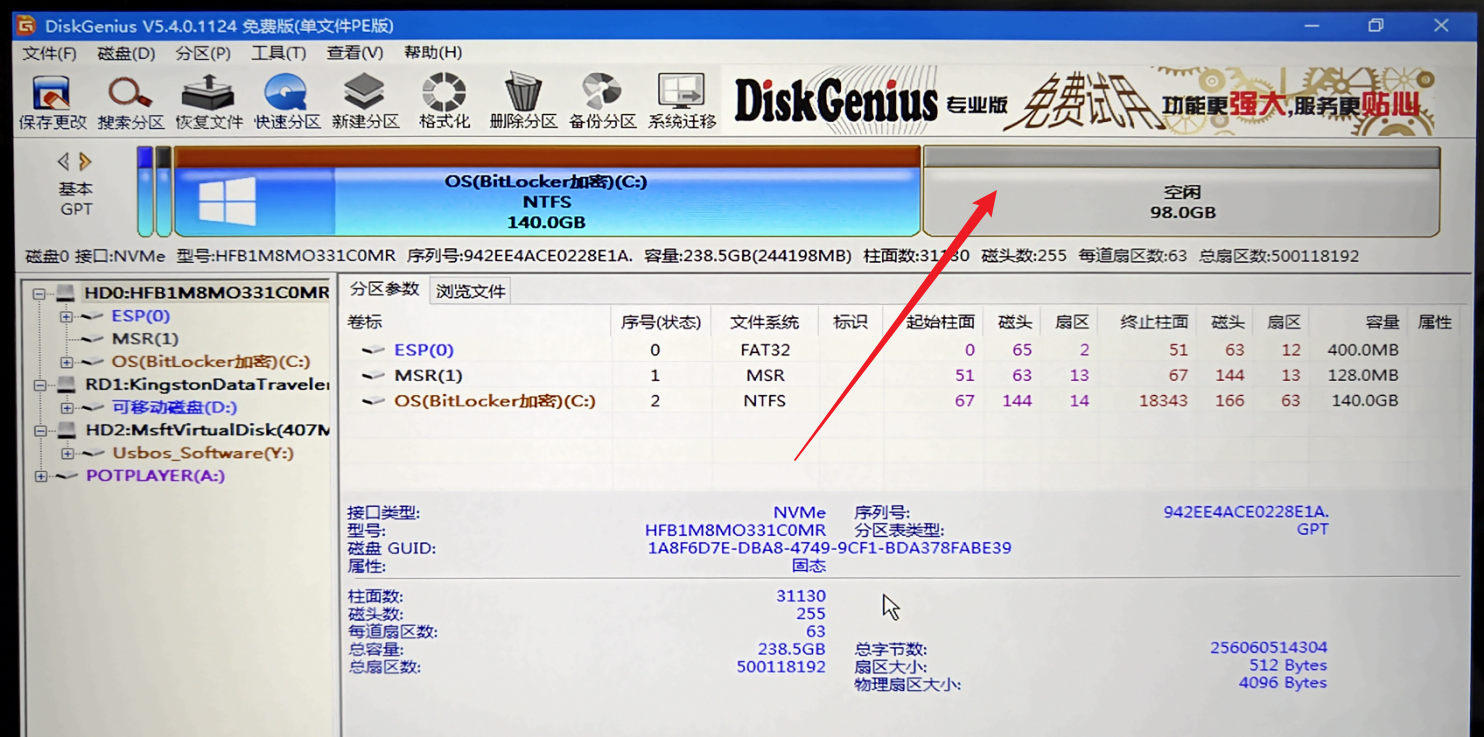Click the Delete Partition (删除分区) icon
Viewport: 1484px width, 737px height.
[x=523, y=103]
